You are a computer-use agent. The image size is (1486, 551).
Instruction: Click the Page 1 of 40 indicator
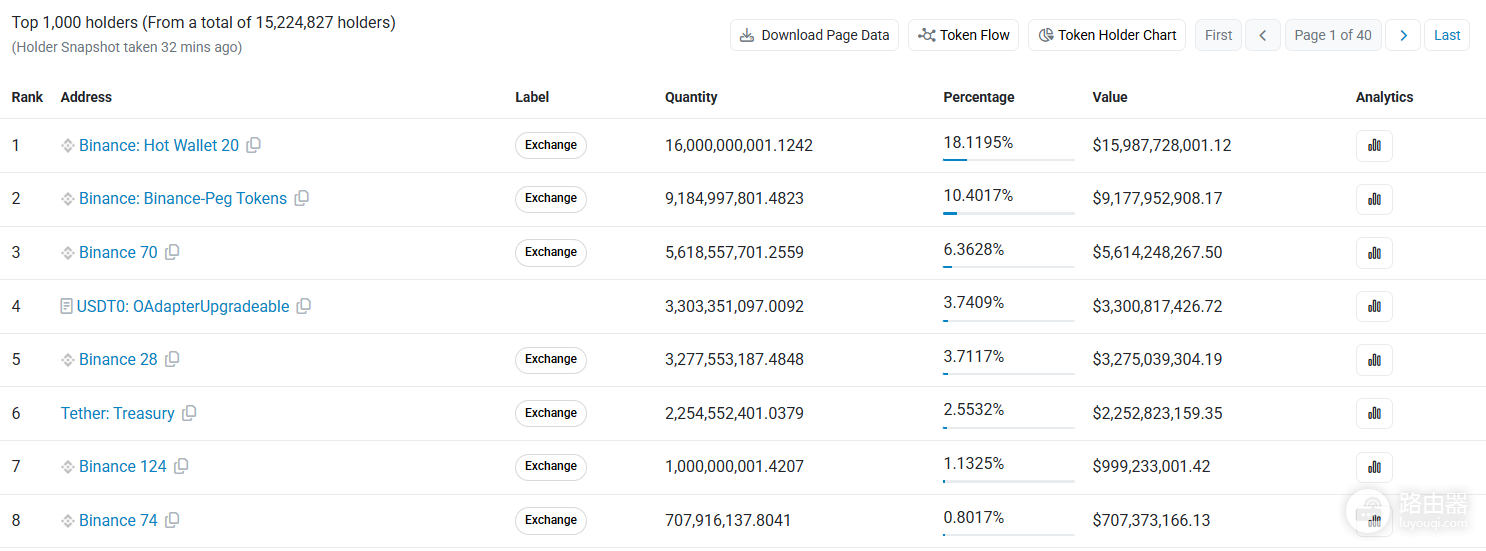pyautogui.click(x=1333, y=35)
